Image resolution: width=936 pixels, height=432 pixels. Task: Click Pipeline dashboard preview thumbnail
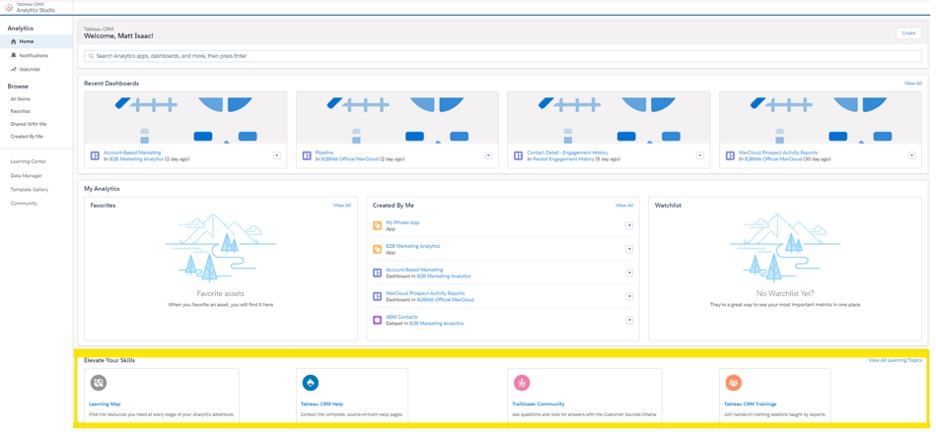pyautogui.click(x=397, y=118)
